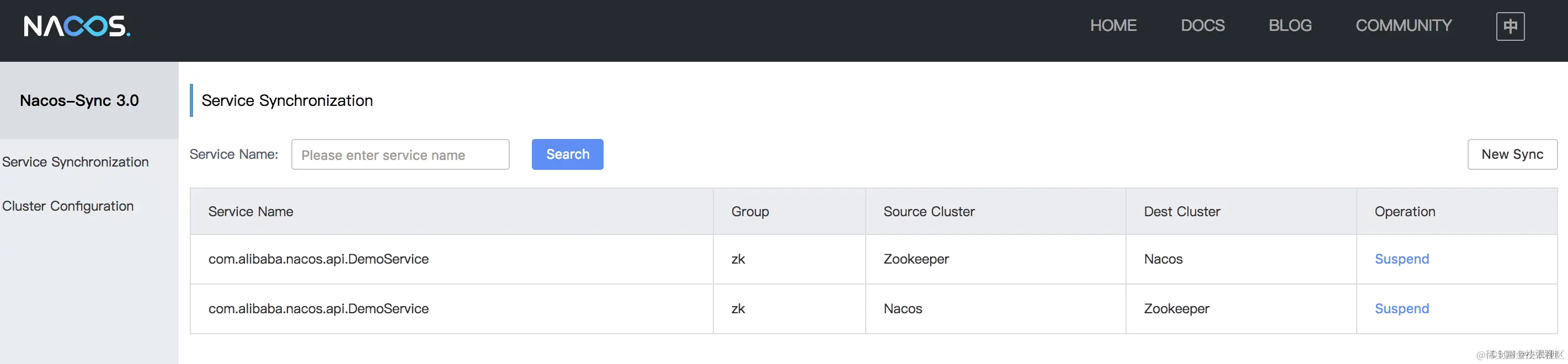Create a New Sync task

point(1512,154)
